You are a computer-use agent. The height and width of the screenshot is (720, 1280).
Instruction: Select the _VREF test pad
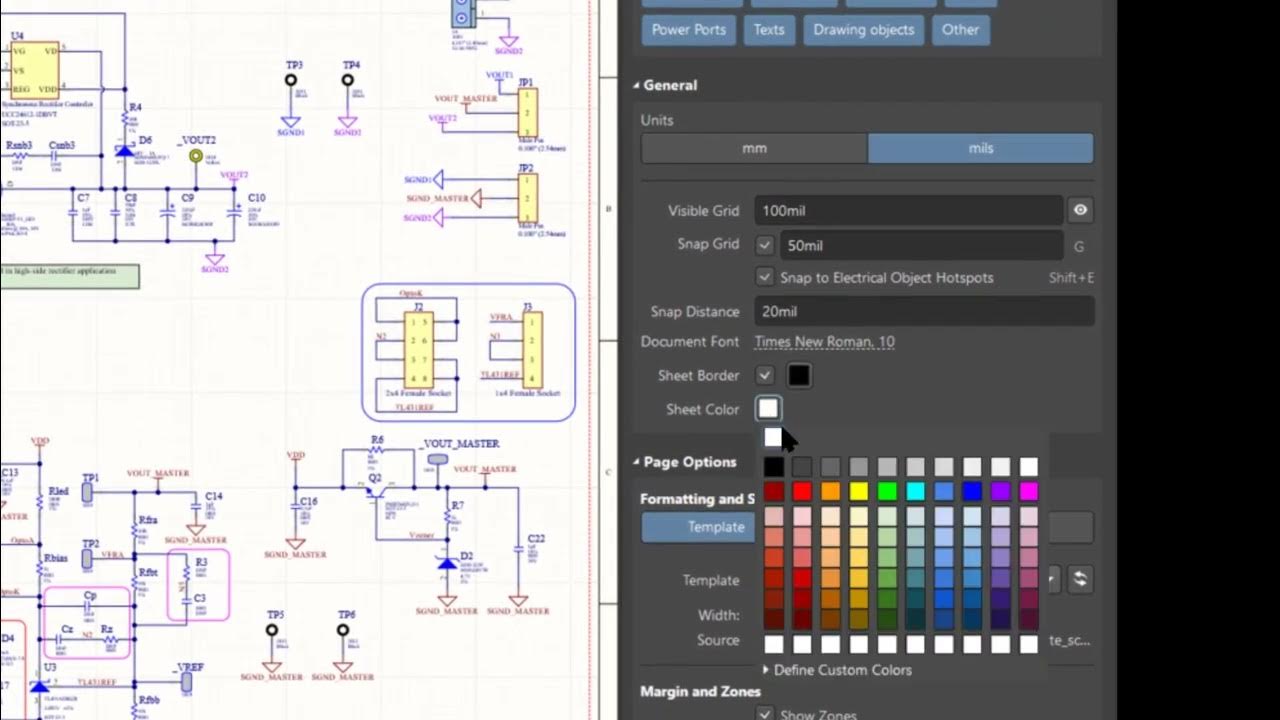click(x=186, y=681)
